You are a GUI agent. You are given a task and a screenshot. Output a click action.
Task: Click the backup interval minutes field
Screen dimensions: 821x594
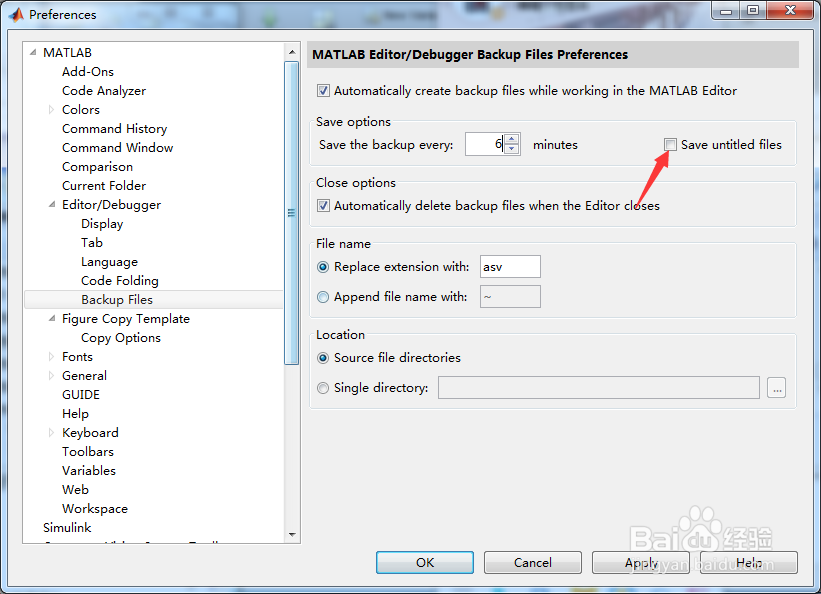click(x=485, y=144)
